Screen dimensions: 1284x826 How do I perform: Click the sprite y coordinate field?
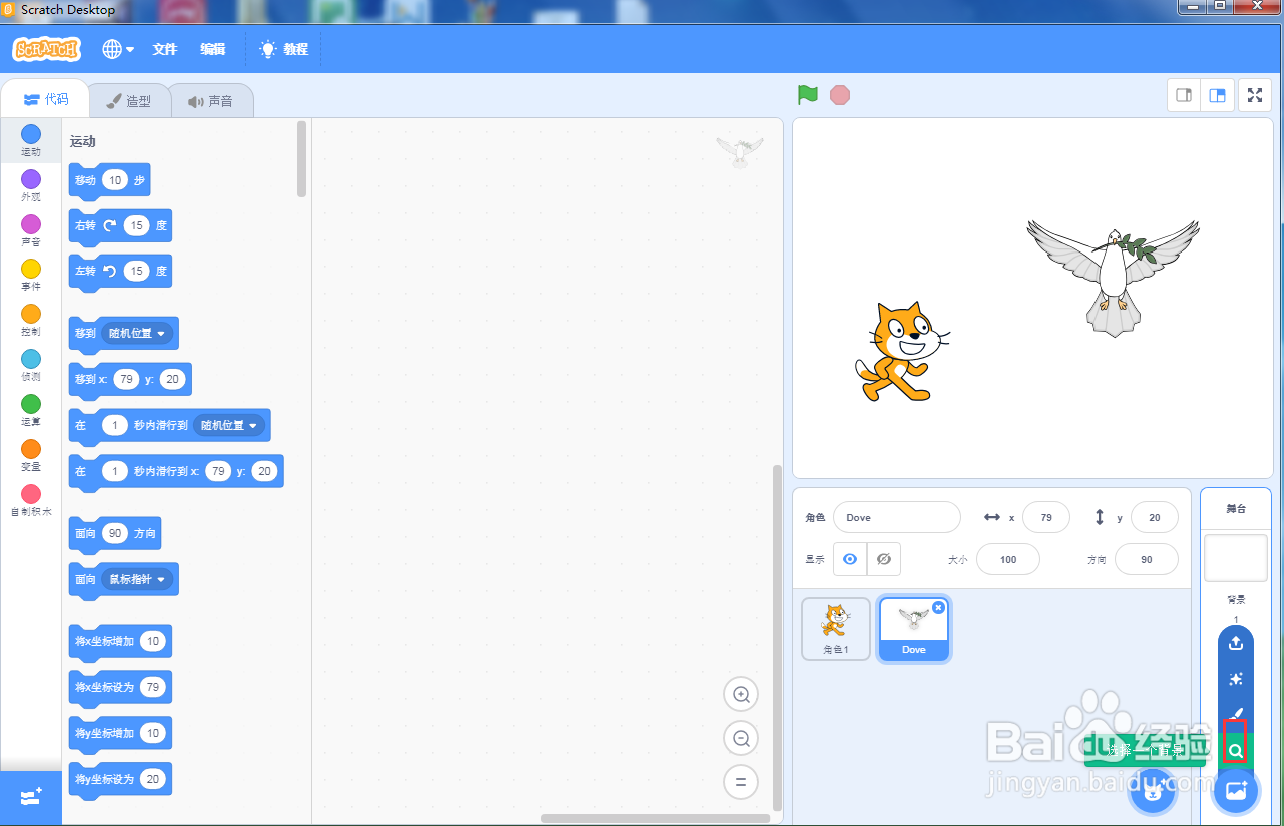tap(1155, 517)
